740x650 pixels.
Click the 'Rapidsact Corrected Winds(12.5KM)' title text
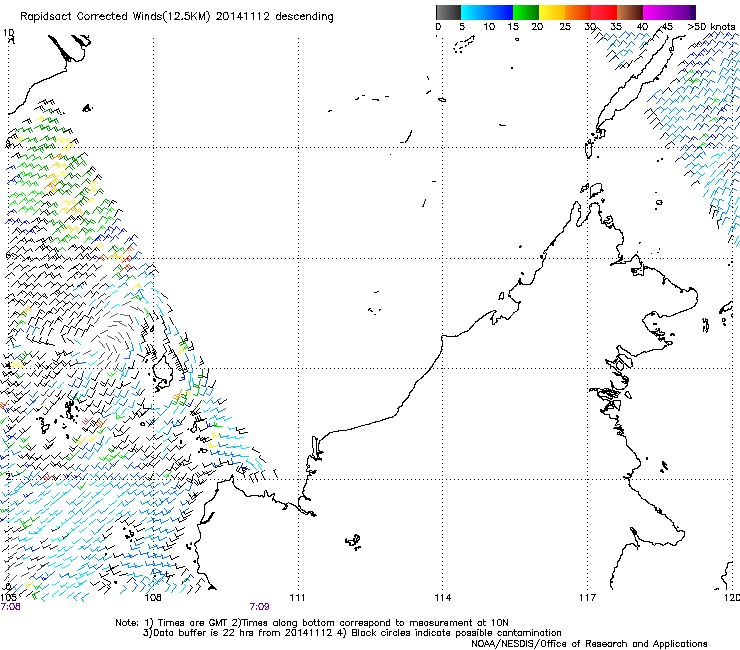pyautogui.click(x=115, y=17)
